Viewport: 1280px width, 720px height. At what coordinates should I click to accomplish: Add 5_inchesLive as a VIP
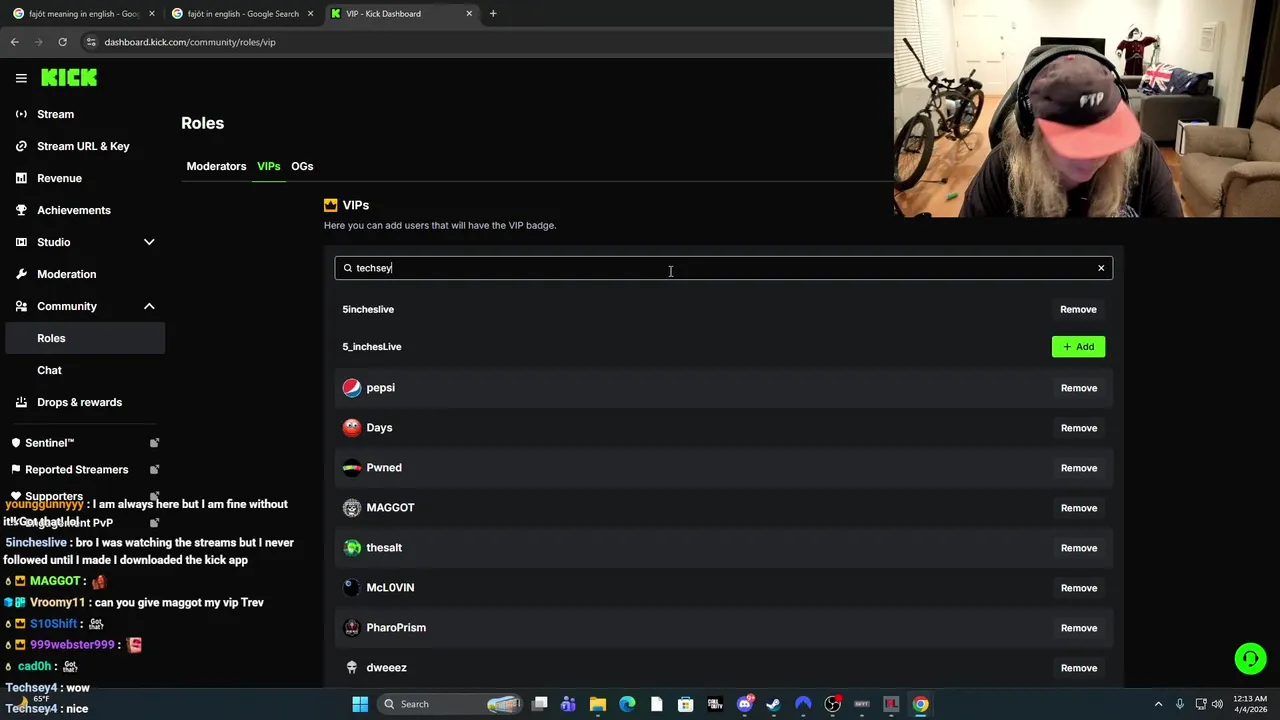tap(1078, 347)
